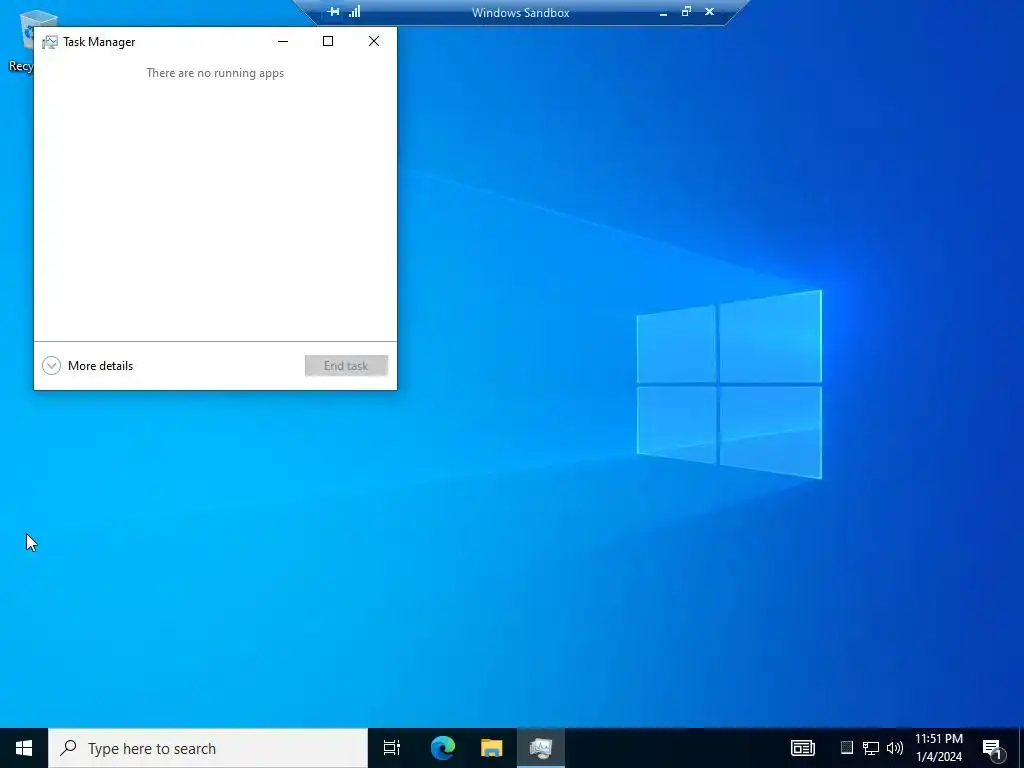Open File Explorer from the taskbar
Screen dimensions: 1024x768
point(492,748)
